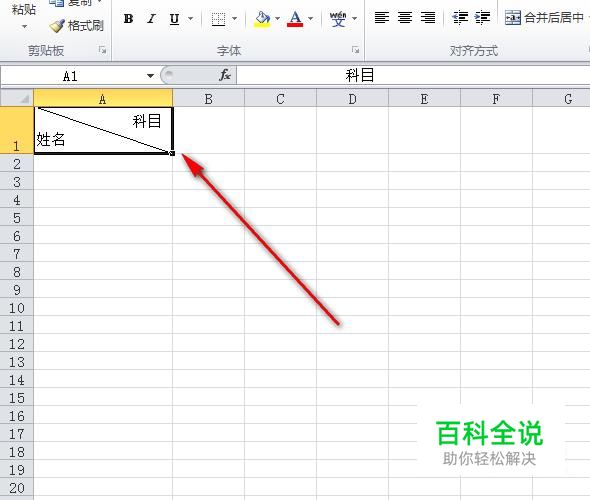The height and width of the screenshot is (500, 590).
Task: Click the A1 cell fill handle
Action: point(172,153)
